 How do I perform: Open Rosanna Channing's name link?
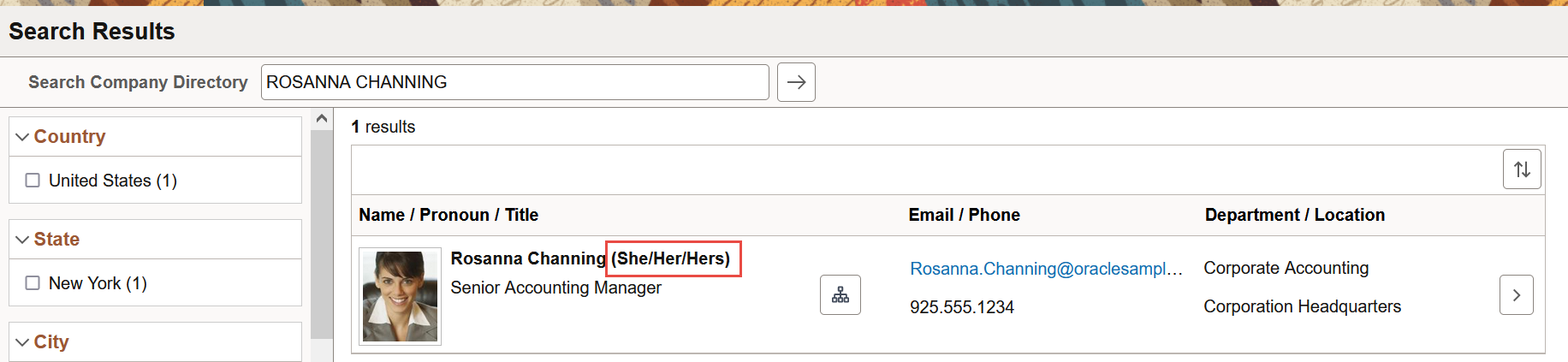coord(527,258)
